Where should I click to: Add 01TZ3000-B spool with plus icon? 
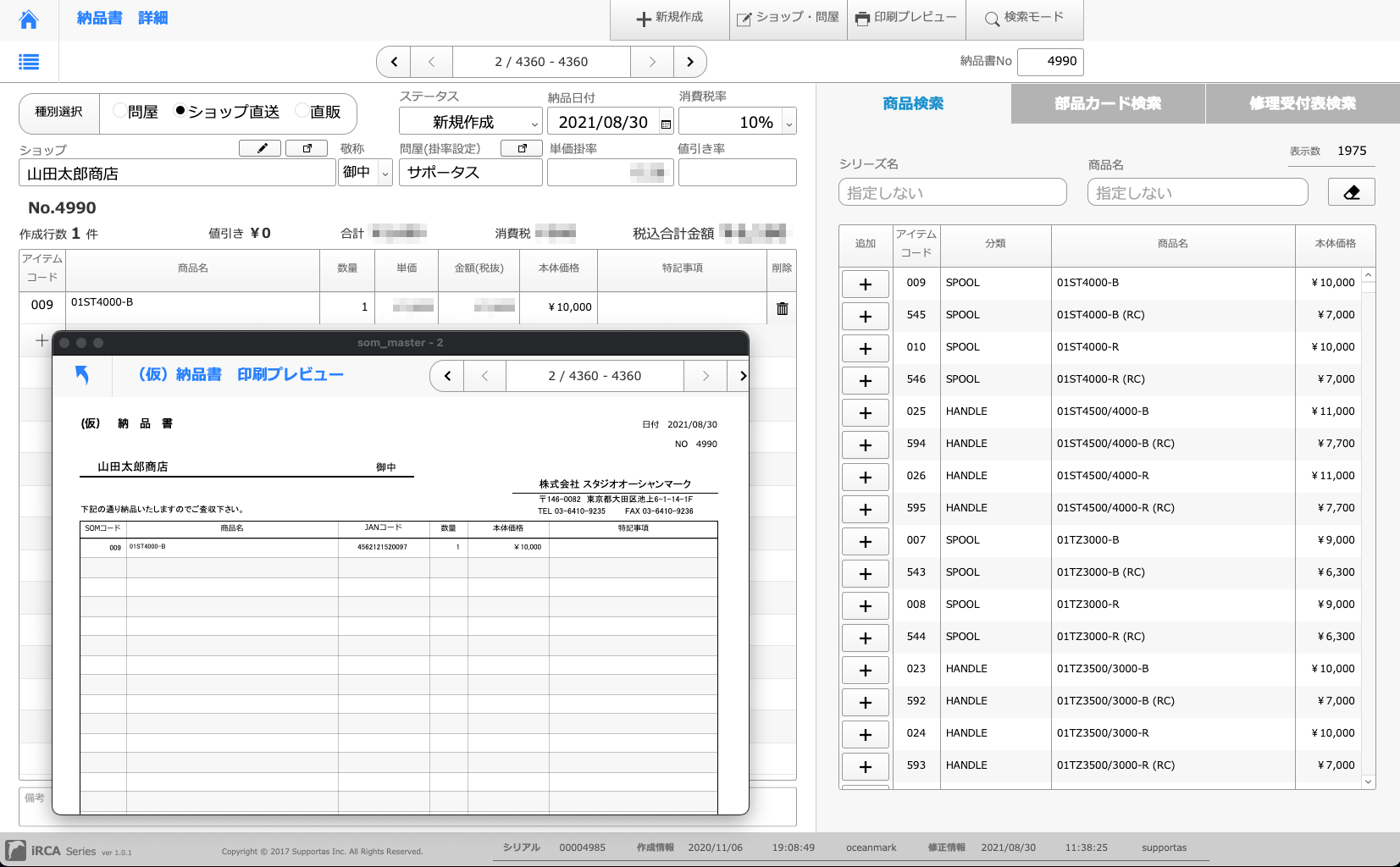point(865,541)
